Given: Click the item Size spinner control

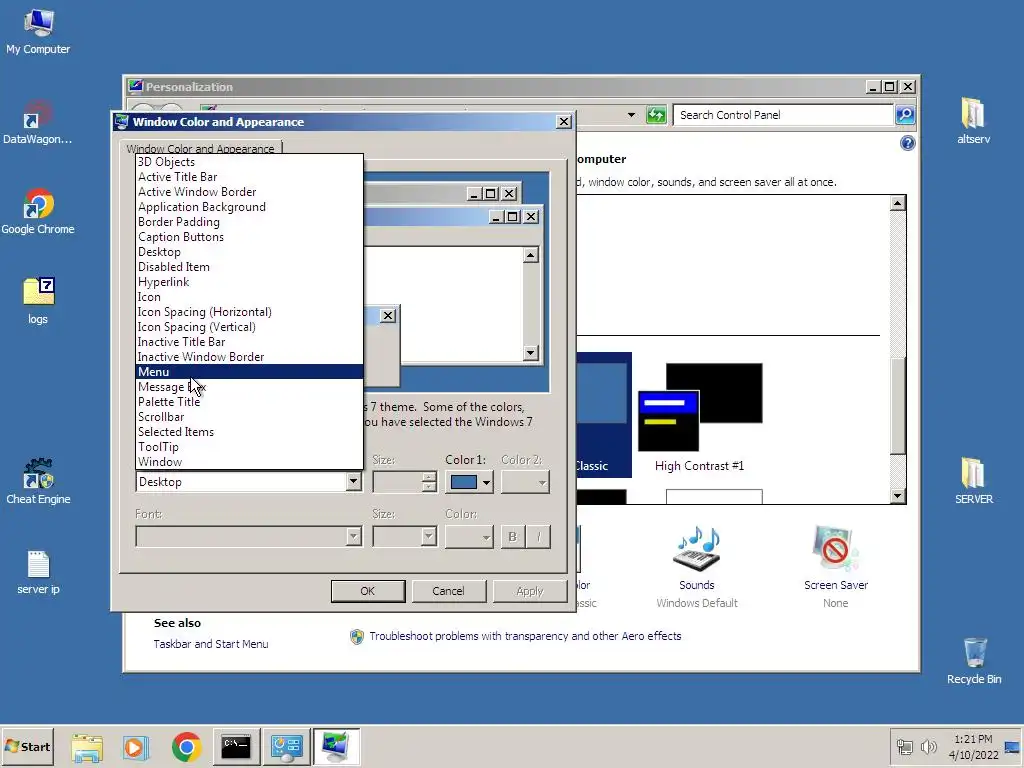Looking at the screenshot, I should click(429, 482).
